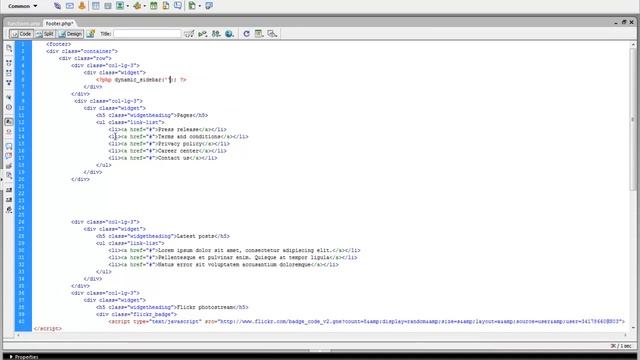Image resolution: width=640 pixels, height=360 pixels.
Task: Insert an Email Link
Action: click(x=70, y=6)
